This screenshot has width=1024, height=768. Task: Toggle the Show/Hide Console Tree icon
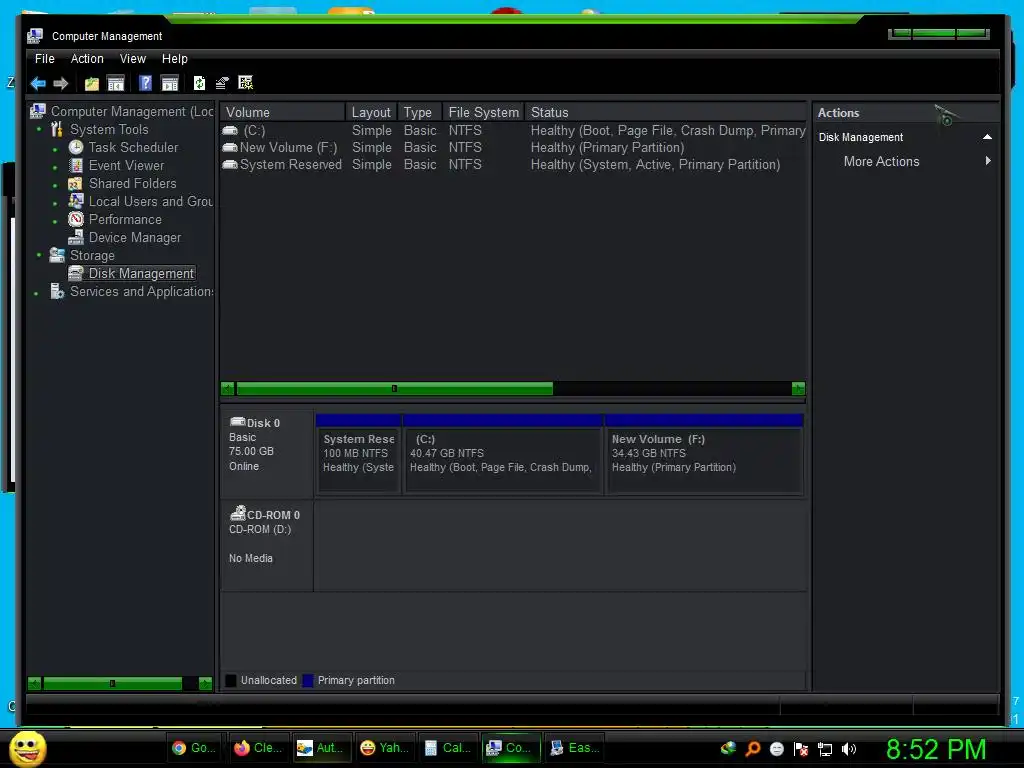click(116, 83)
